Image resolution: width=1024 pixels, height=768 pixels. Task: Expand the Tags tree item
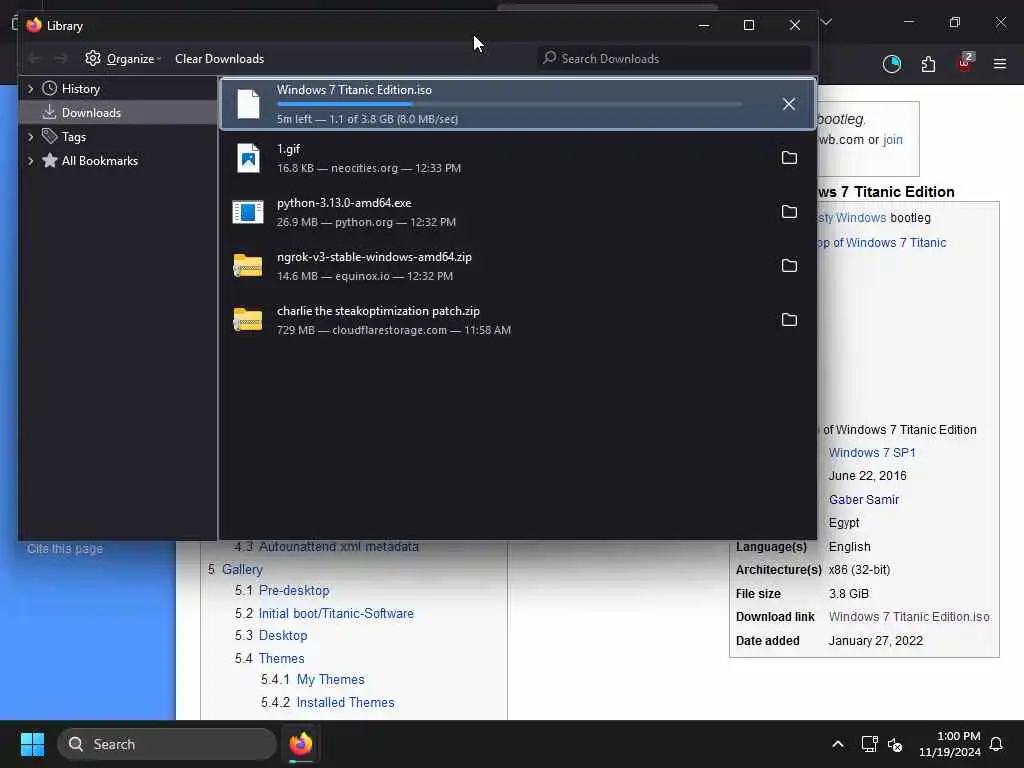(x=30, y=136)
